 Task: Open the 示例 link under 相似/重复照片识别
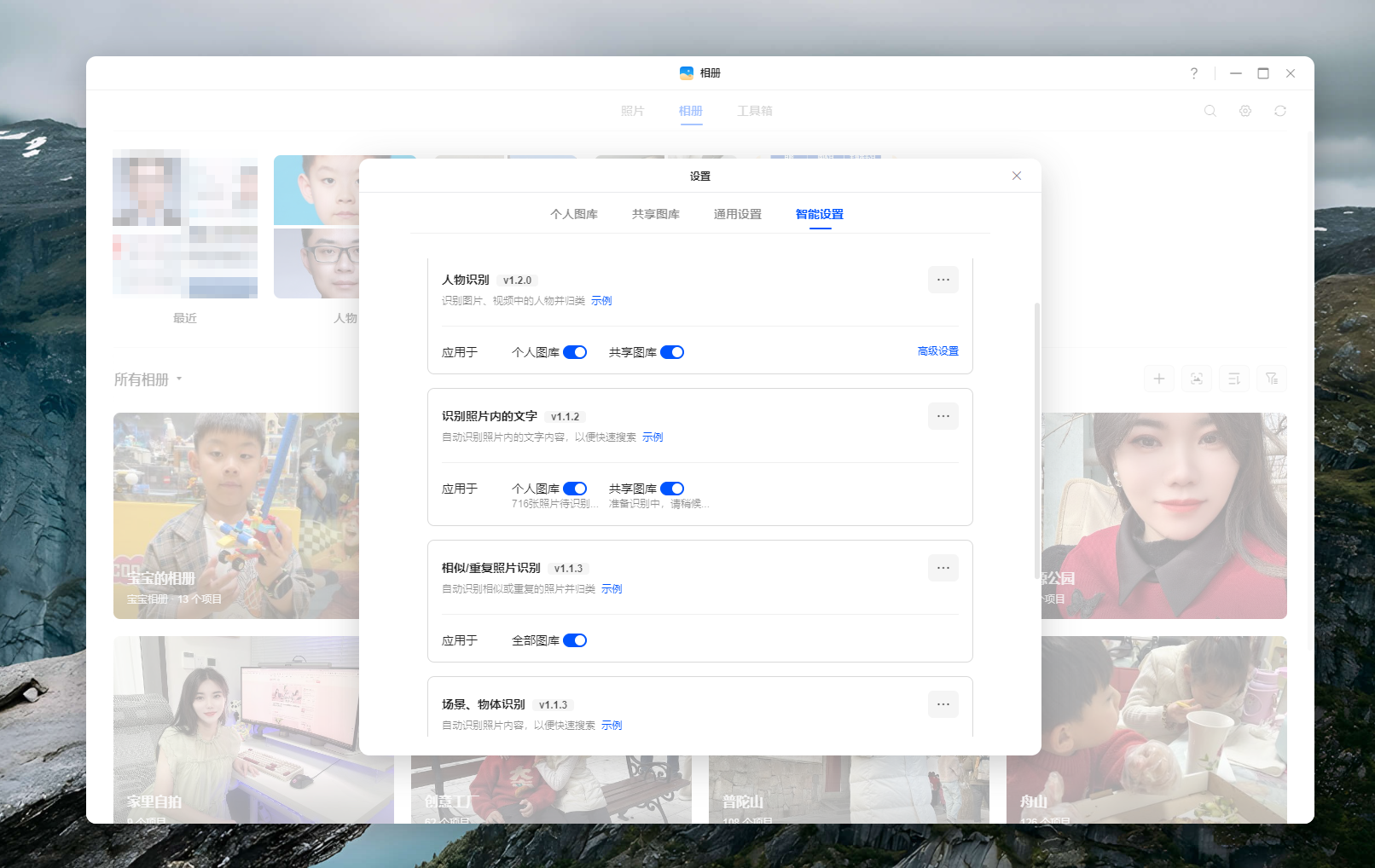tap(612, 589)
